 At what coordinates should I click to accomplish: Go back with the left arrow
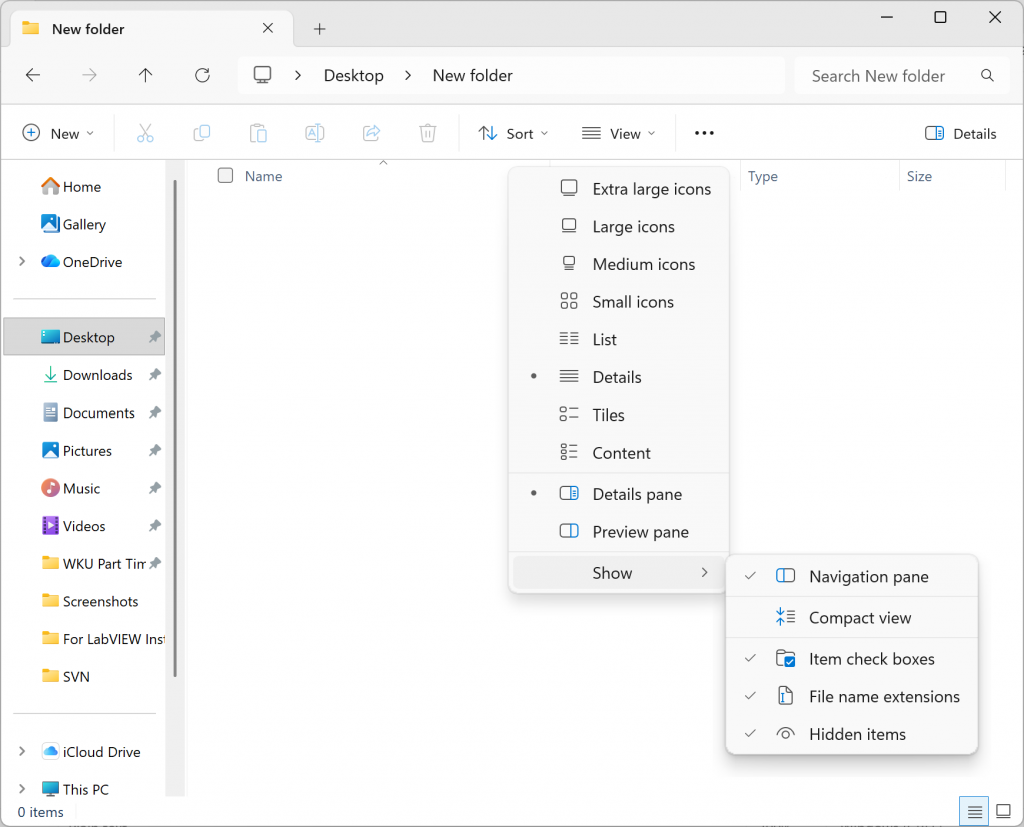[33, 75]
